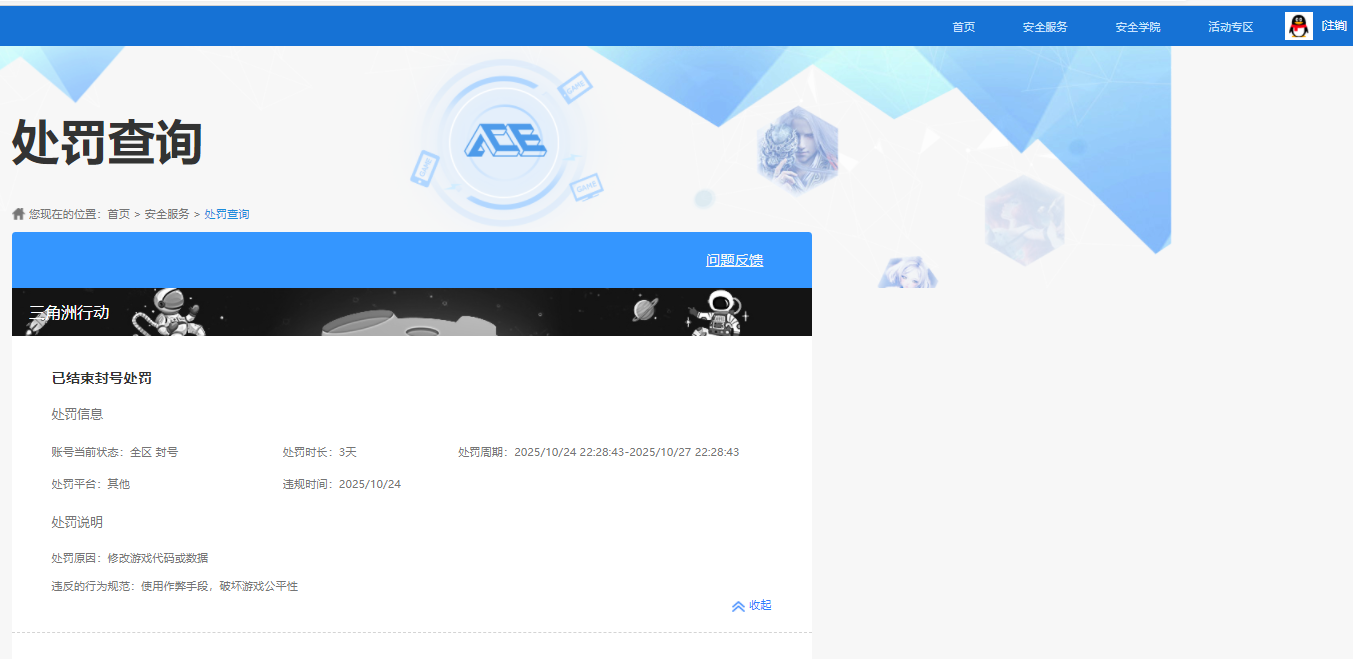The width and height of the screenshot is (1353, 659).
Task: Click the 处罚查询 breadcrumb link
Action: tap(226, 213)
